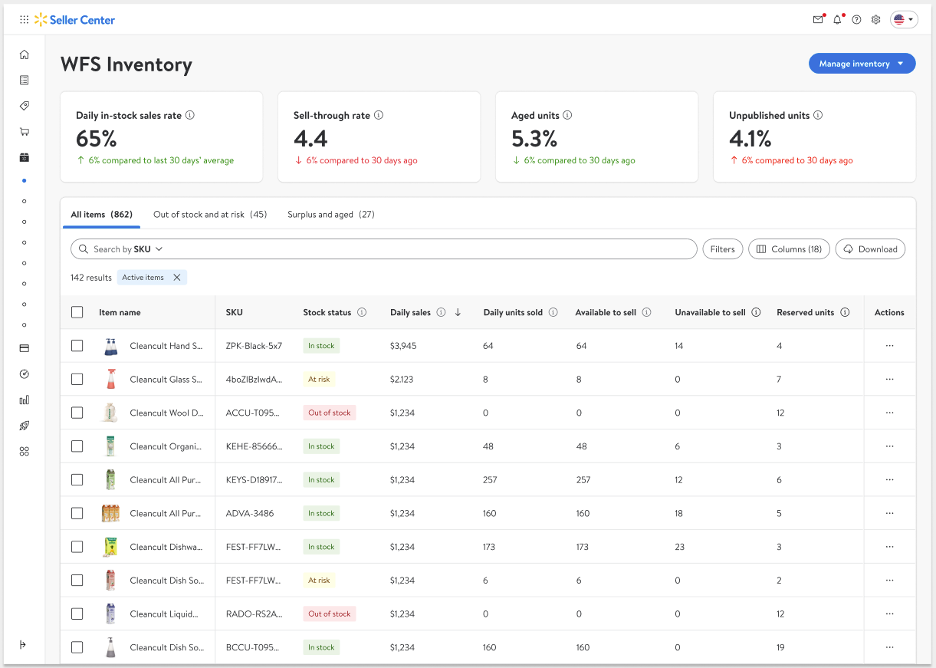936x668 pixels.
Task: Open the apps grid menu icon
Action: [x=24, y=20]
